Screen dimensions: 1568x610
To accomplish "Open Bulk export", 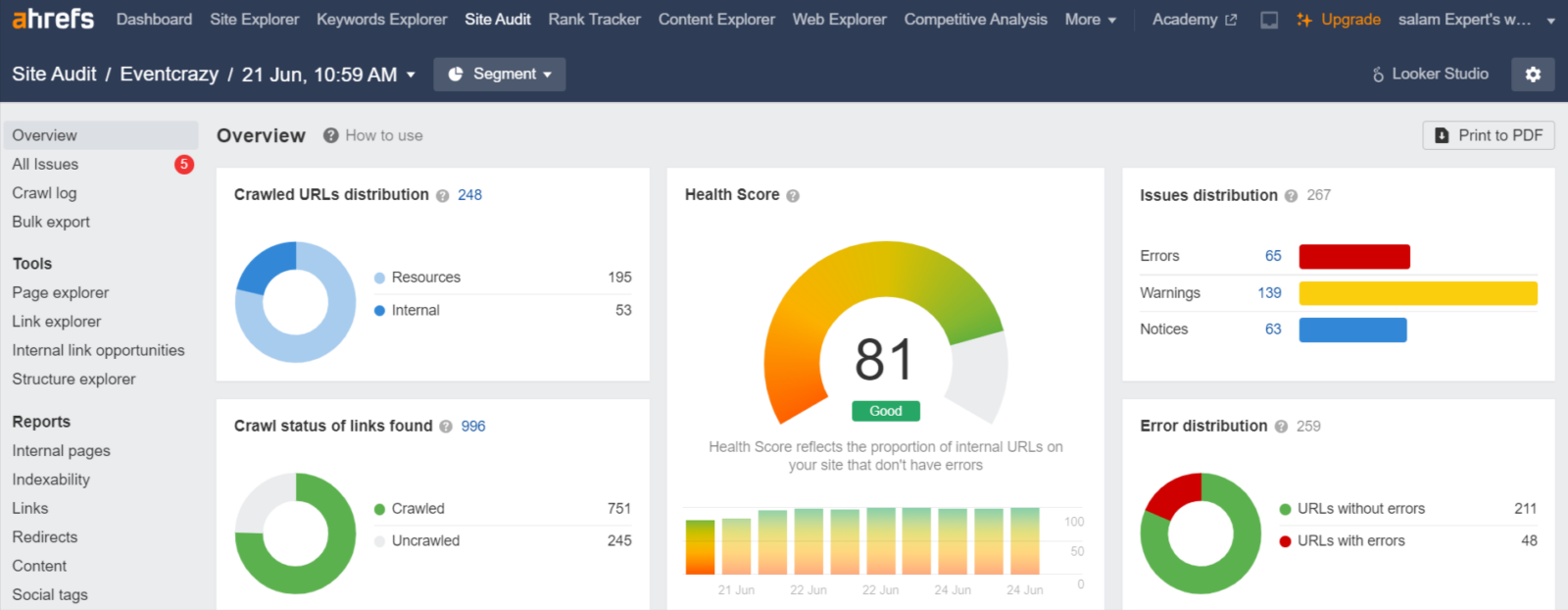I will click(x=51, y=222).
